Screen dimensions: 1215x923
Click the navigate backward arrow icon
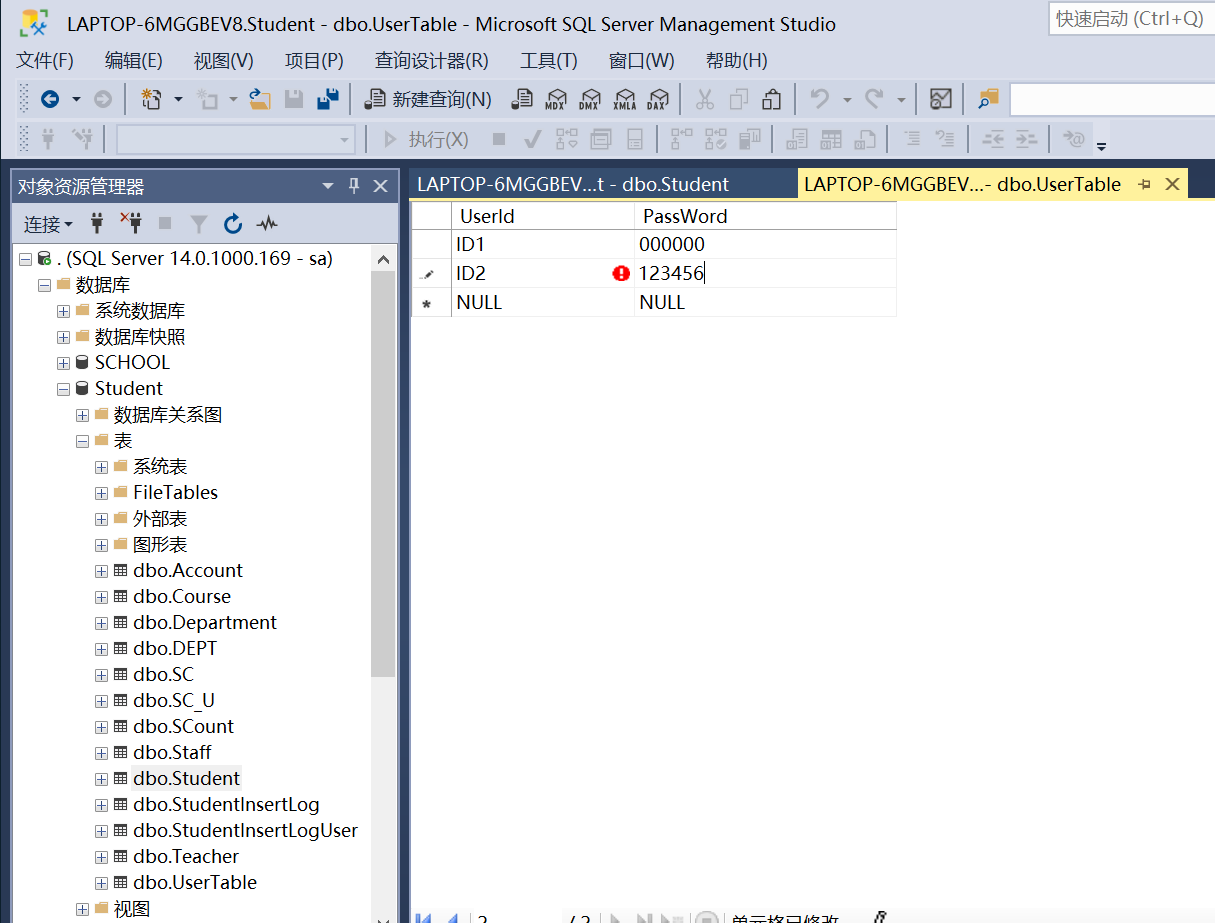click(x=50, y=99)
